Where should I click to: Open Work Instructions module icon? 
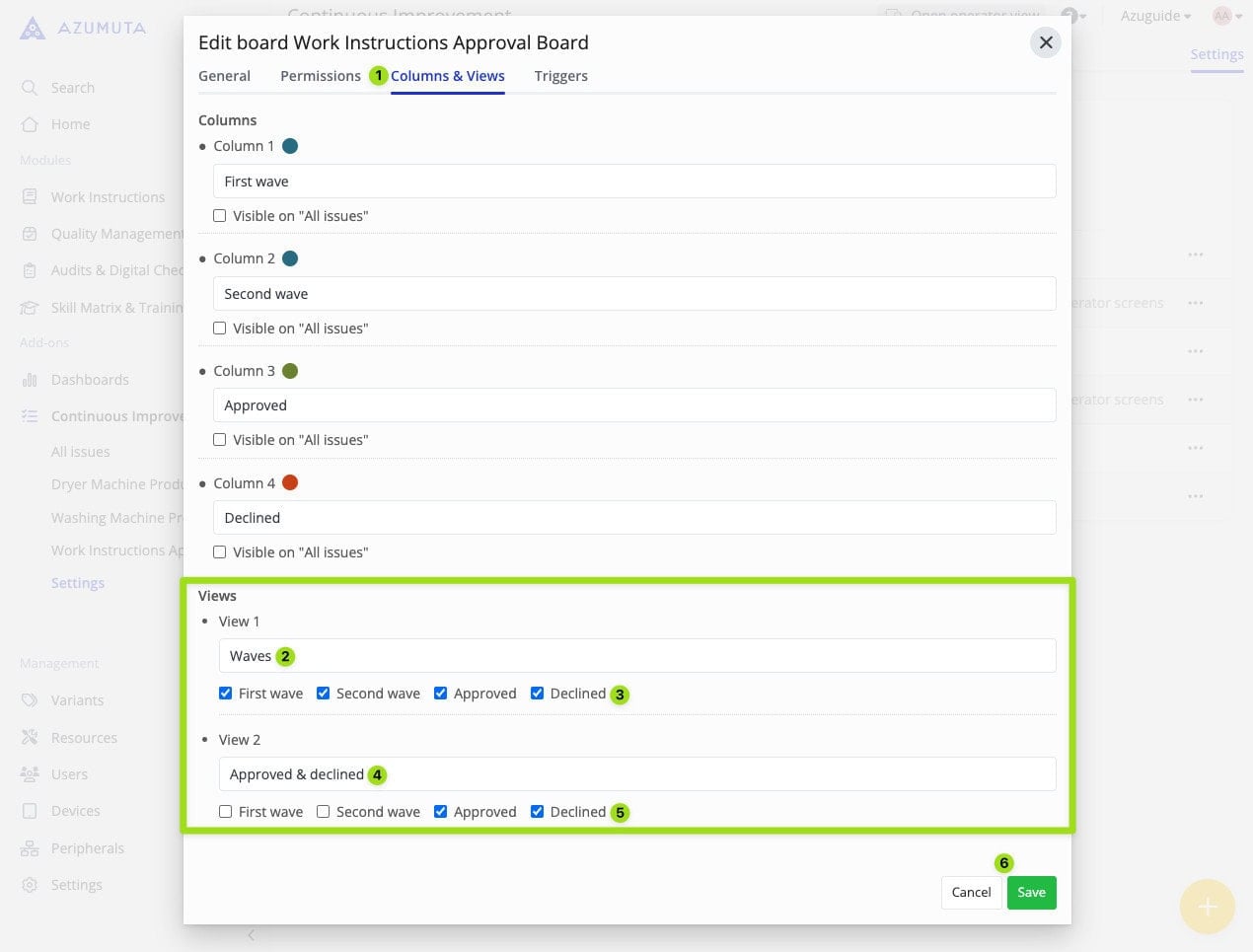tap(30, 197)
